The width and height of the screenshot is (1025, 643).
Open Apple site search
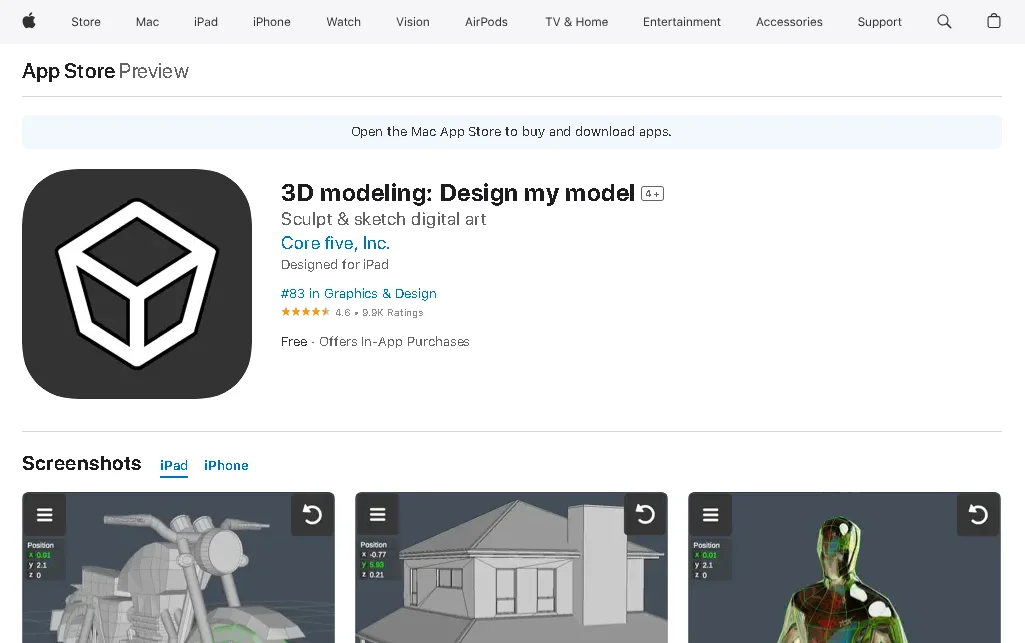tap(943, 21)
